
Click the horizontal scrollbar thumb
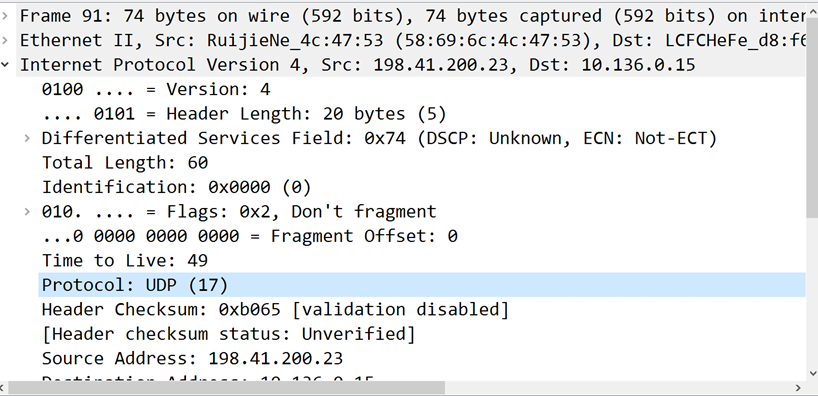click(226, 388)
